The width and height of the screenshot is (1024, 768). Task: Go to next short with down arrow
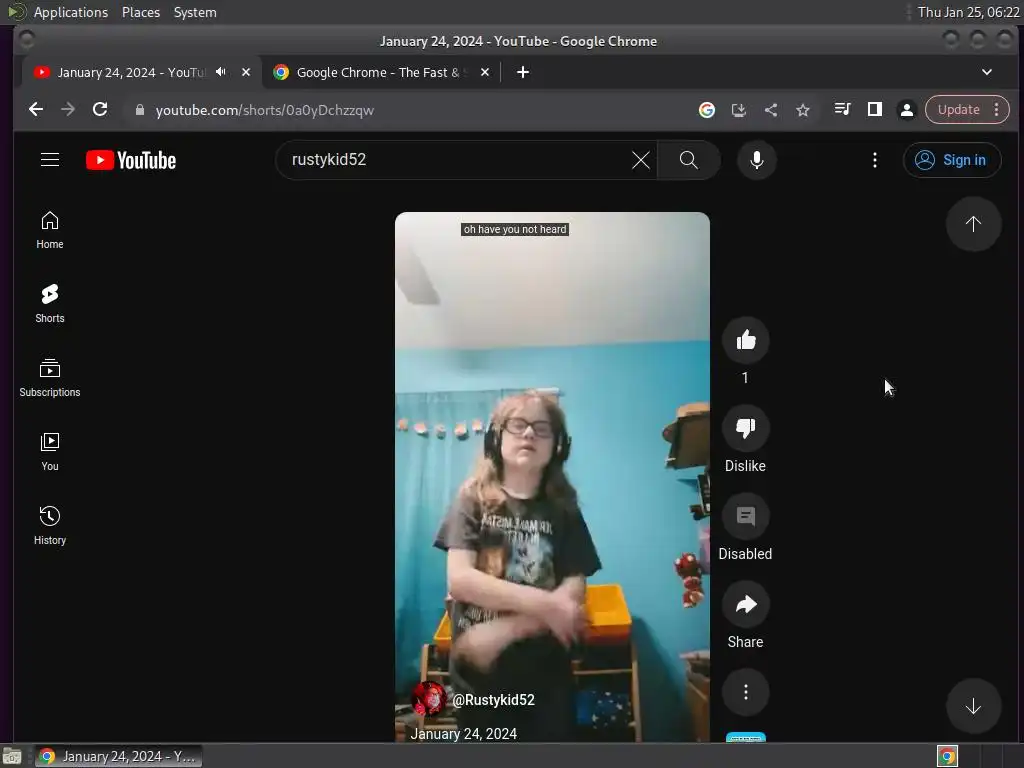973,706
